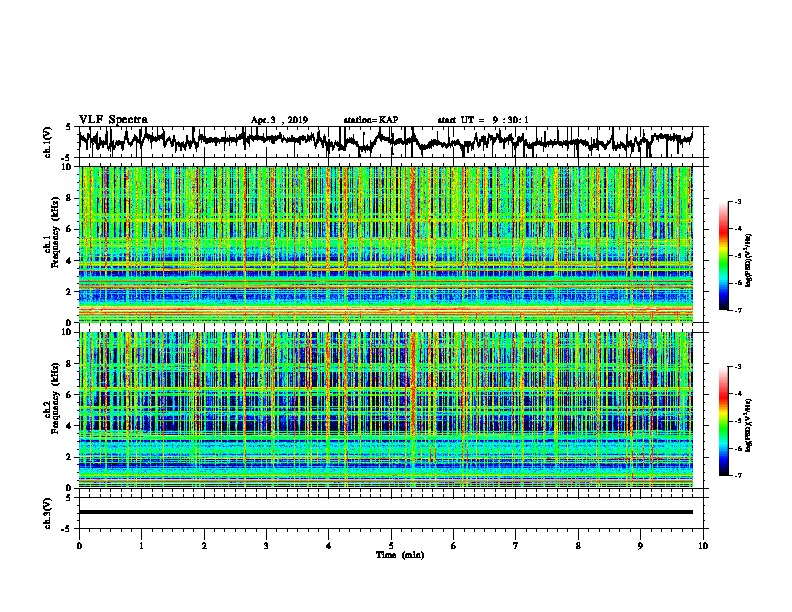This screenshot has width=792, height=612.
Task: Click the "ch.3(V)" axis label
Action: pos(47,513)
